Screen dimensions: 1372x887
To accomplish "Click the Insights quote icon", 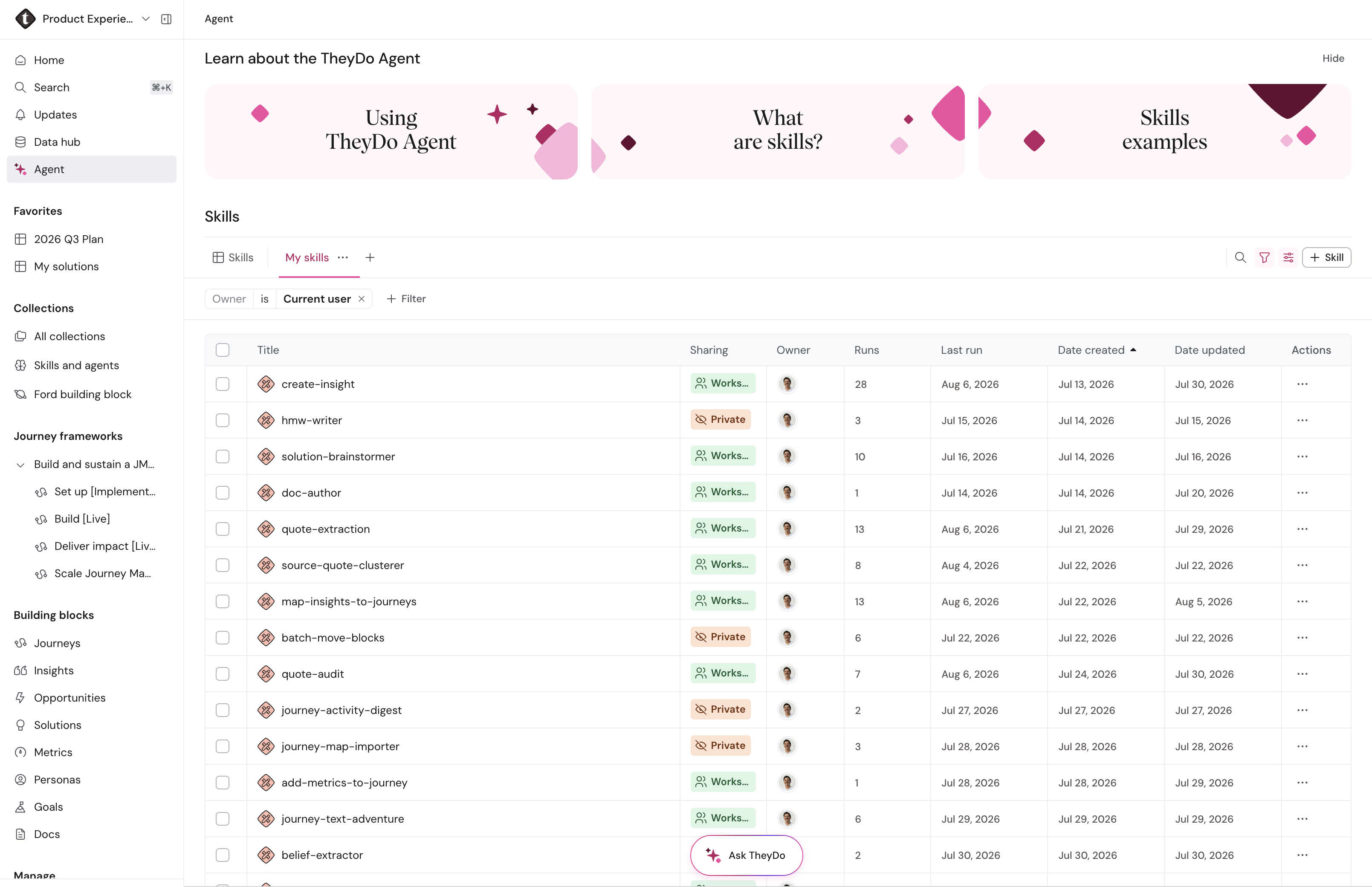I will pos(21,670).
